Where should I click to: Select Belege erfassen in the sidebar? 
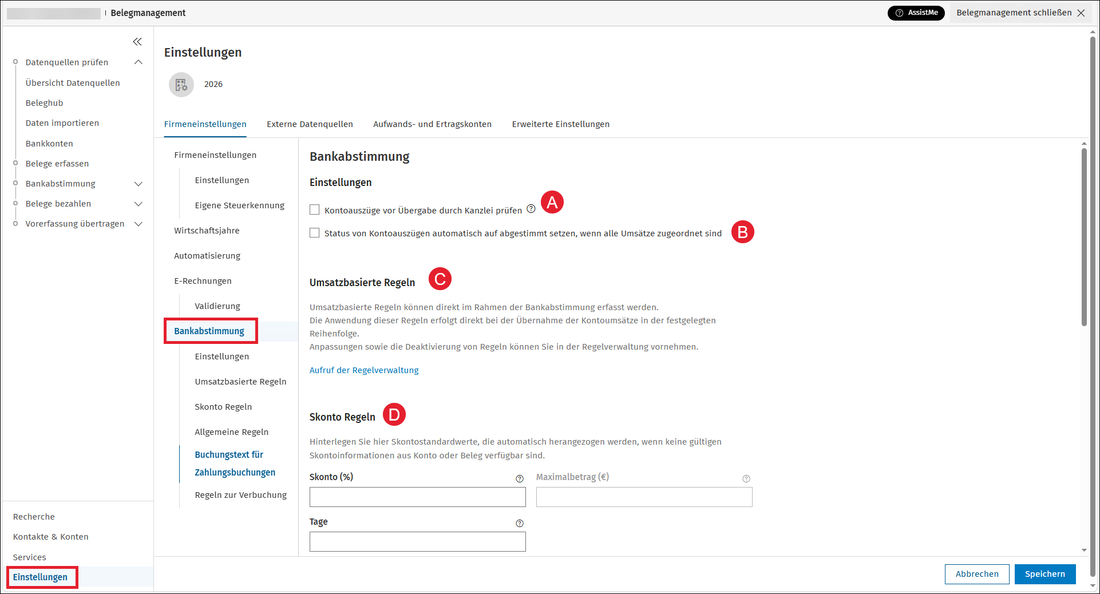[57, 163]
